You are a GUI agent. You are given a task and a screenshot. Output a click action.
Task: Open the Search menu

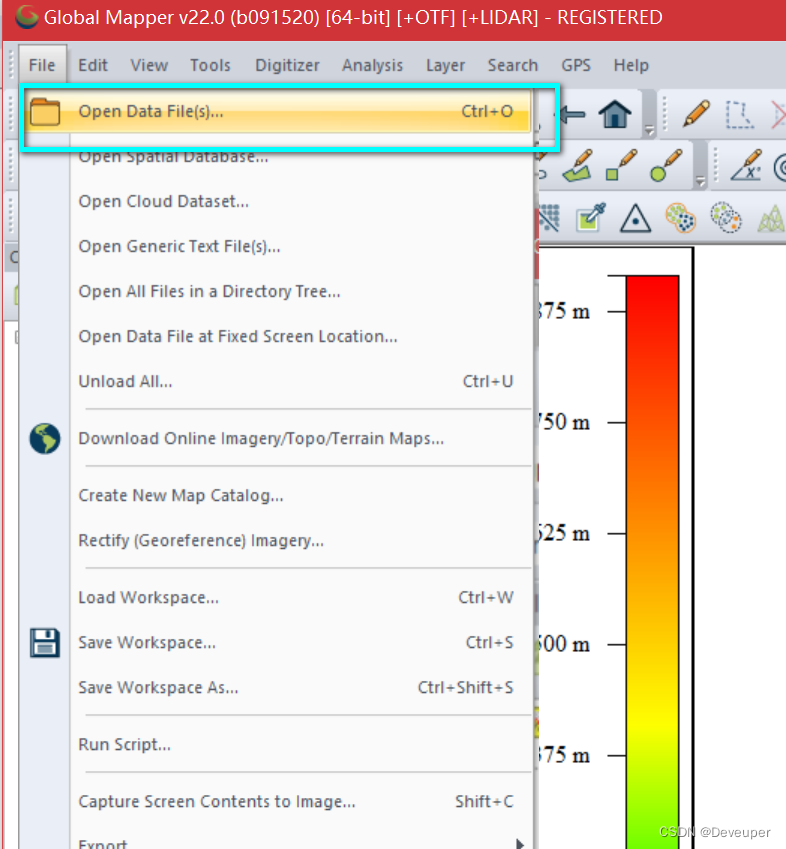point(513,66)
